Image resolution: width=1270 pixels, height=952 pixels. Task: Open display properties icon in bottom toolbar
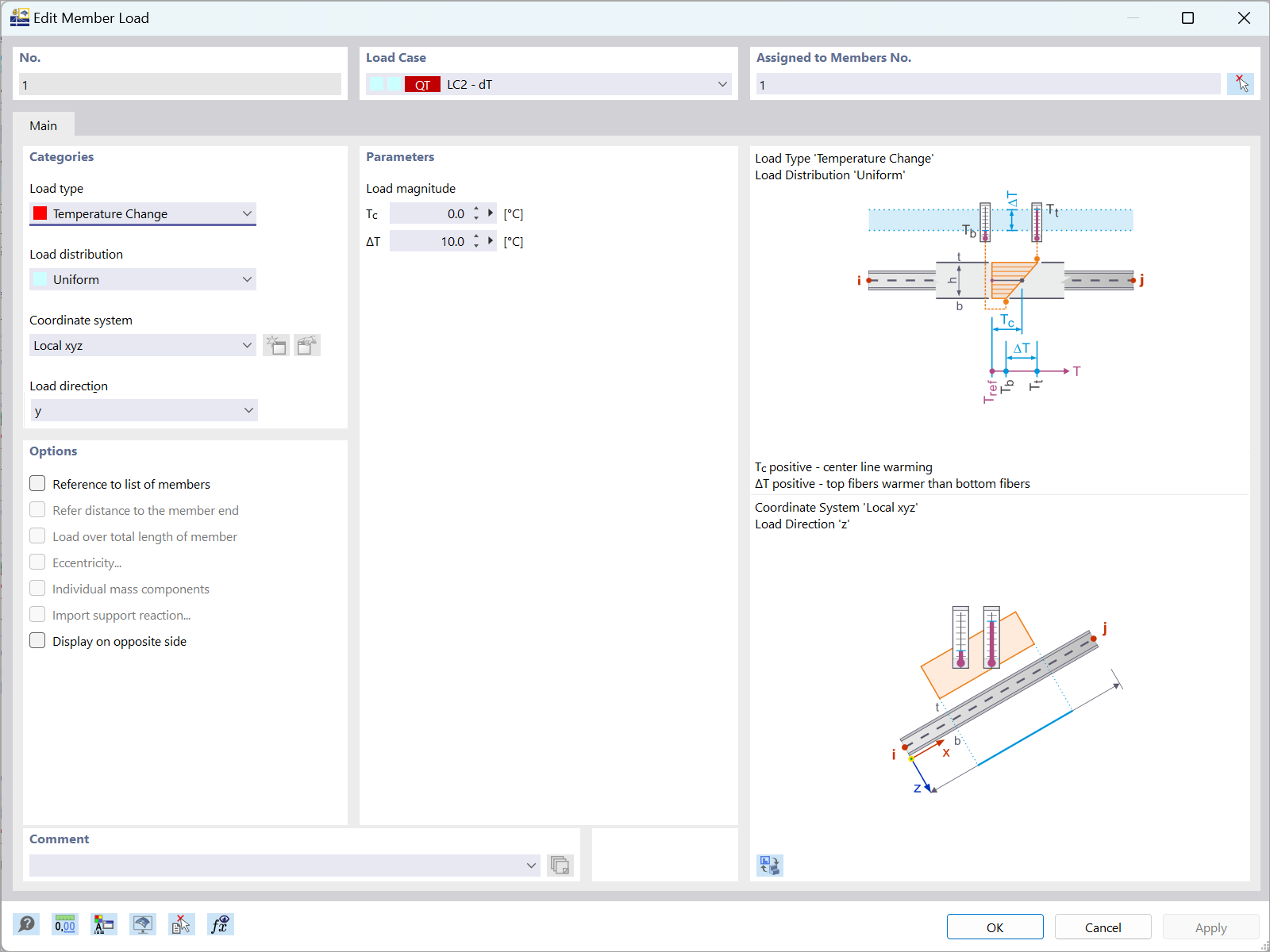(x=103, y=923)
